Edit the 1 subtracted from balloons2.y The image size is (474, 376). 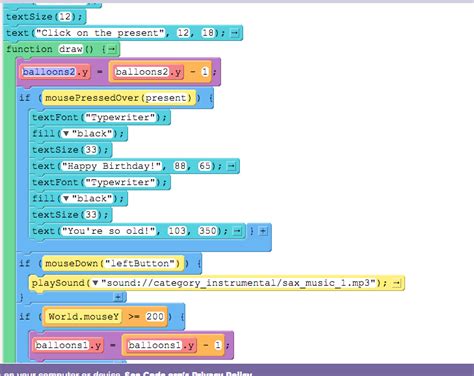[x=205, y=72]
